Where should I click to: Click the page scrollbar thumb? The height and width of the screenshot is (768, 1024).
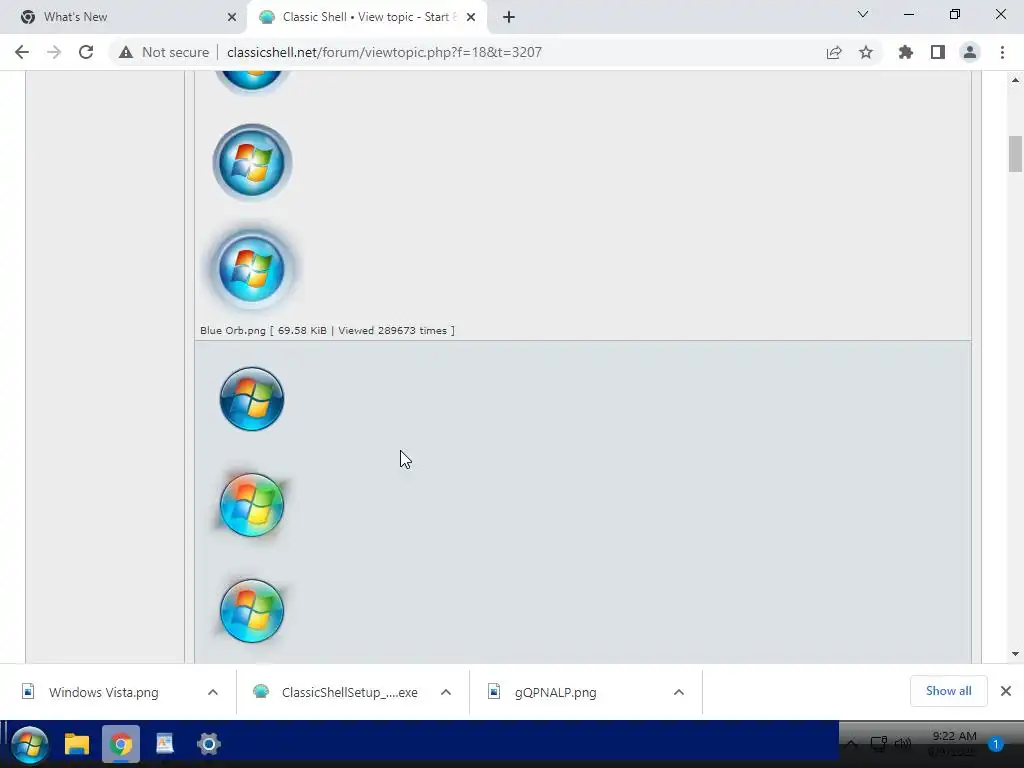(1015, 153)
